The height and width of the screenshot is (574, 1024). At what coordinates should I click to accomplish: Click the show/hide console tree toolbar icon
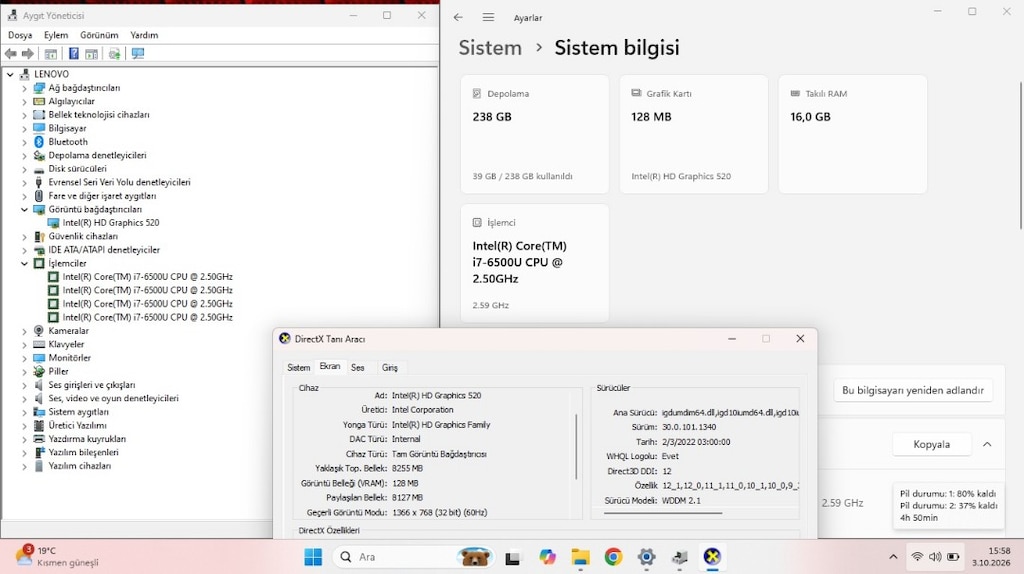pos(50,54)
